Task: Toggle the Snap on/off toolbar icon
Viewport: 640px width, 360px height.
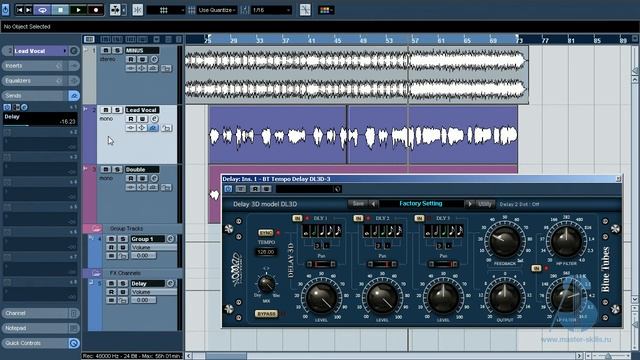Action: 138,10
